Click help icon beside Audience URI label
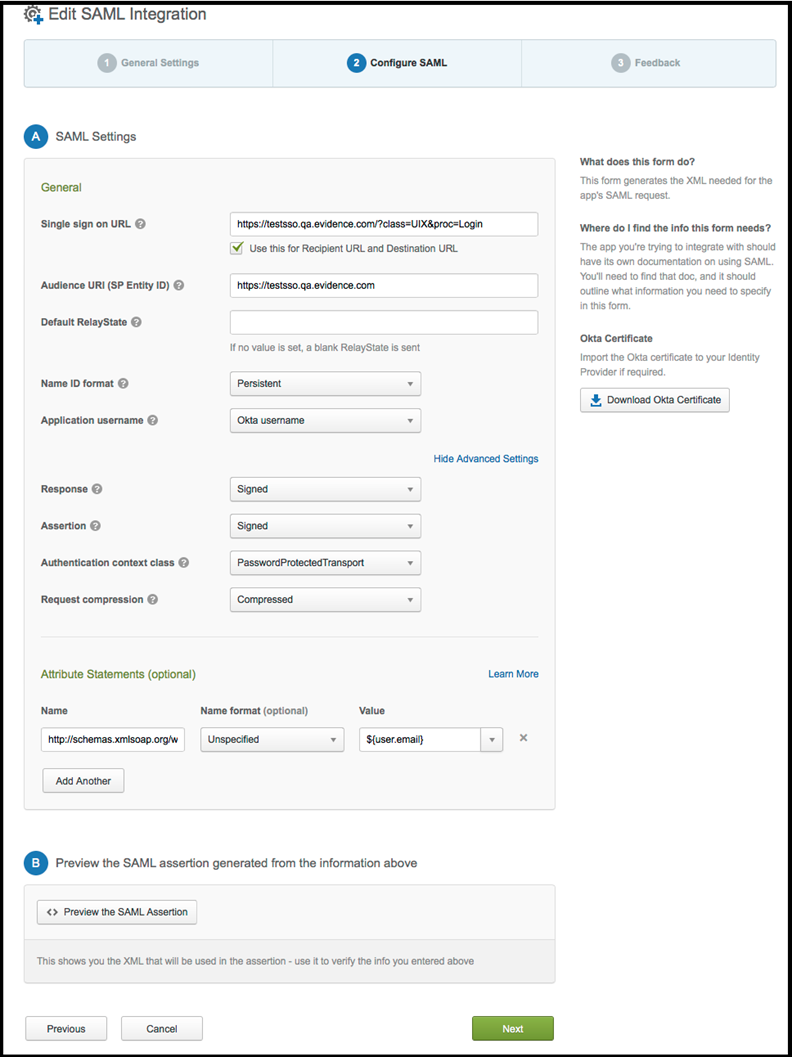792x1057 pixels. [179, 285]
